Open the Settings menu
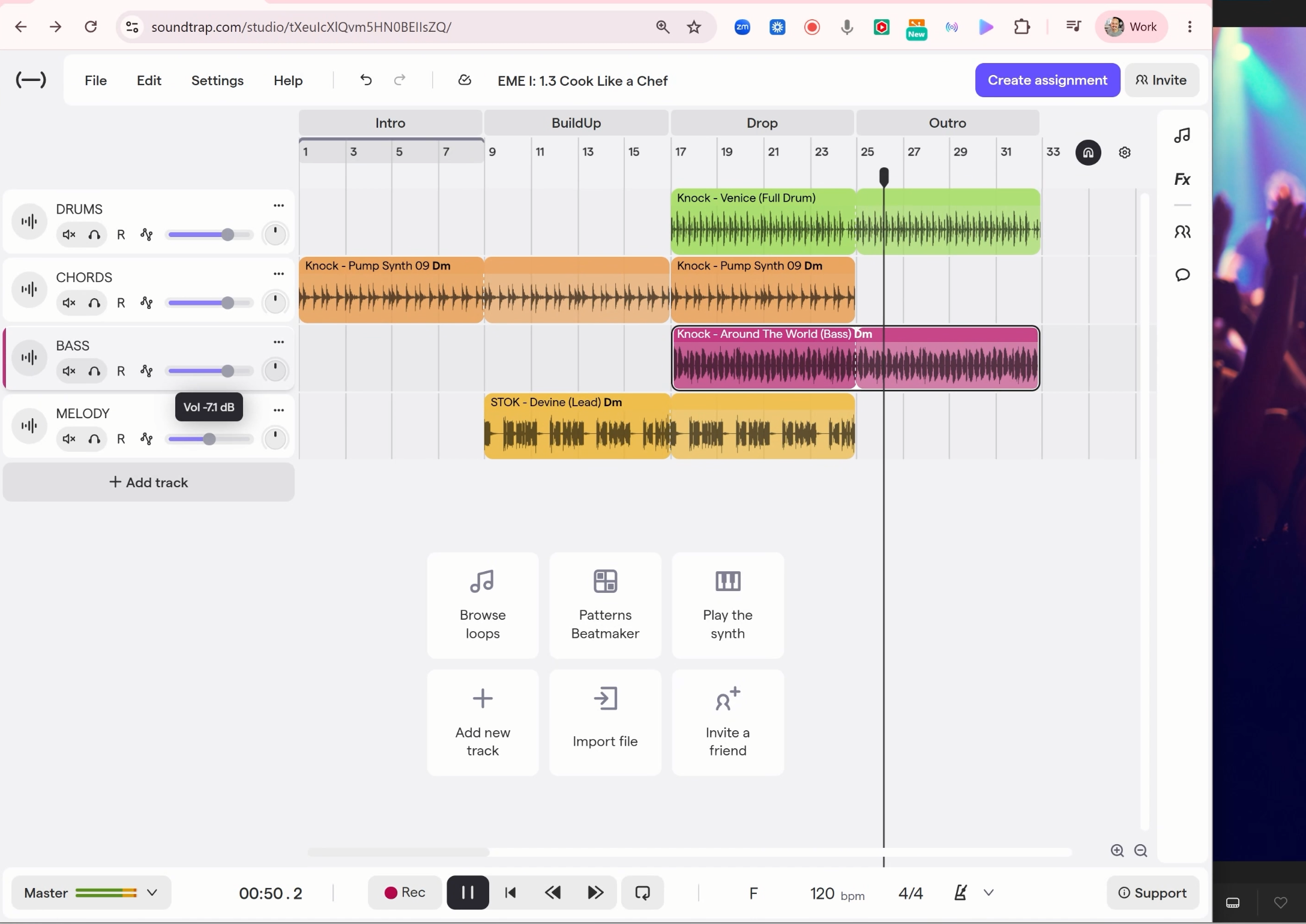The height and width of the screenshot is (924, 1306). click(x=217, y=80)
